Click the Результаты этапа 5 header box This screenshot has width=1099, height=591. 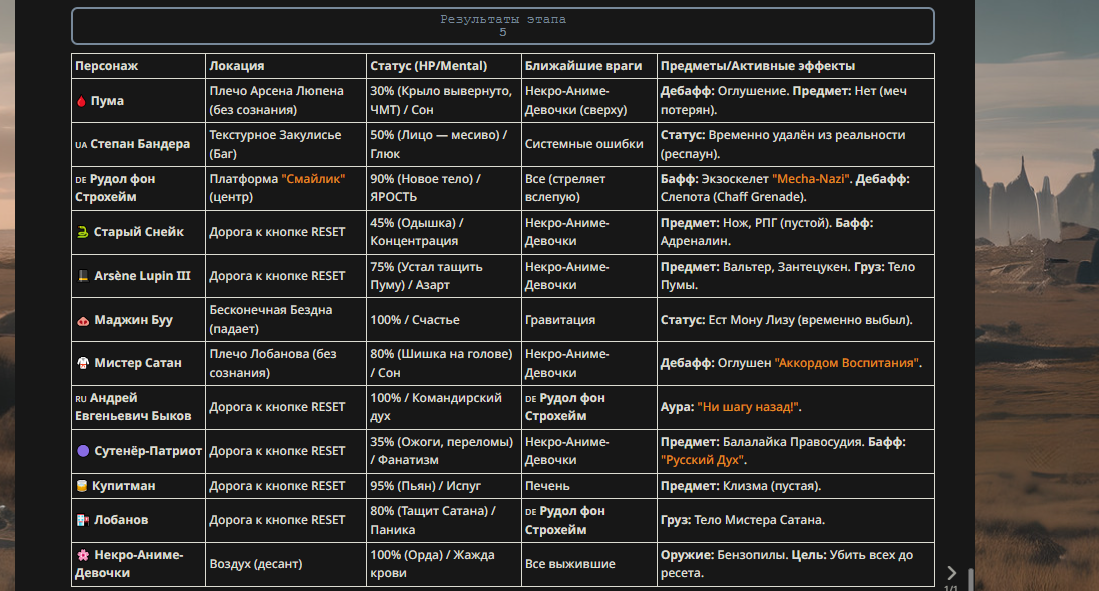tap(503, 26)
